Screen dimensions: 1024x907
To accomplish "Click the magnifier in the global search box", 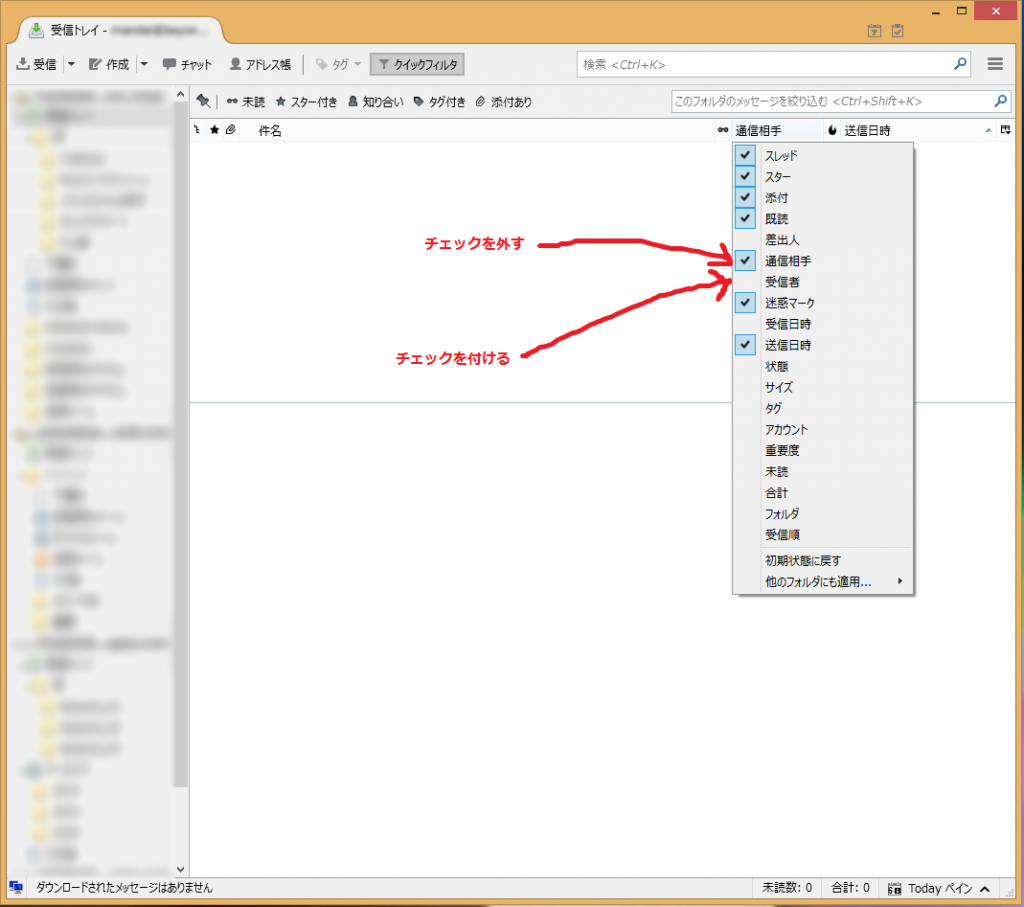I will tap(960, 64).
